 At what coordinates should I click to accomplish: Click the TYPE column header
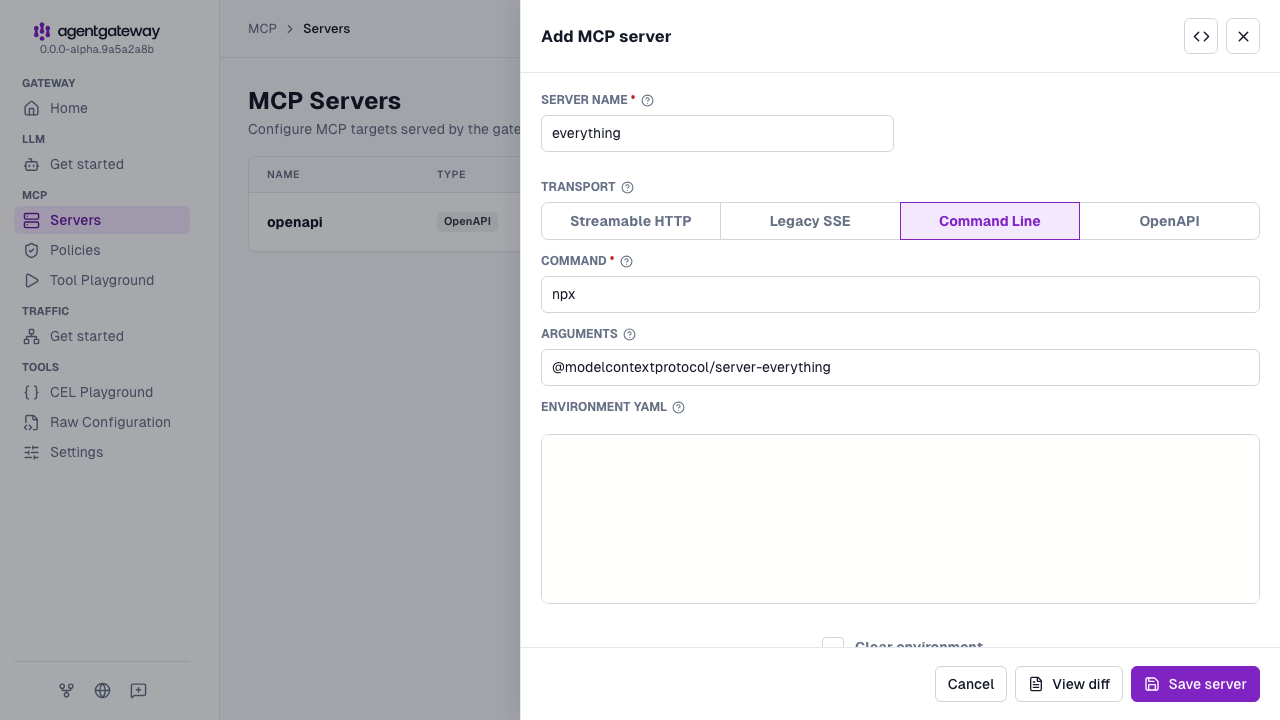click(x=451, y=175)
